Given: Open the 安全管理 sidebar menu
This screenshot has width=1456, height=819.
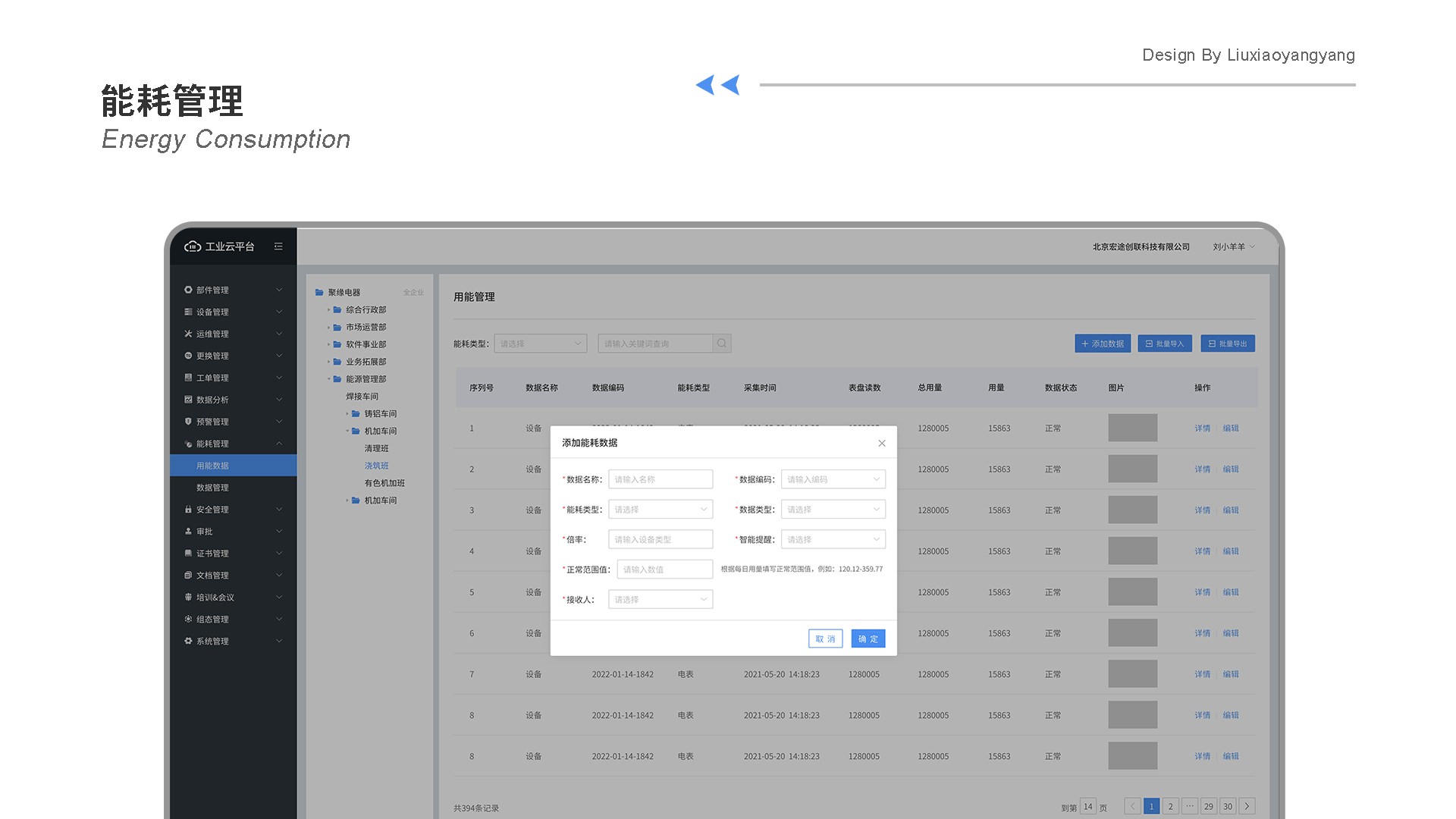Looking at the screenshot, I should coord(233,510).
